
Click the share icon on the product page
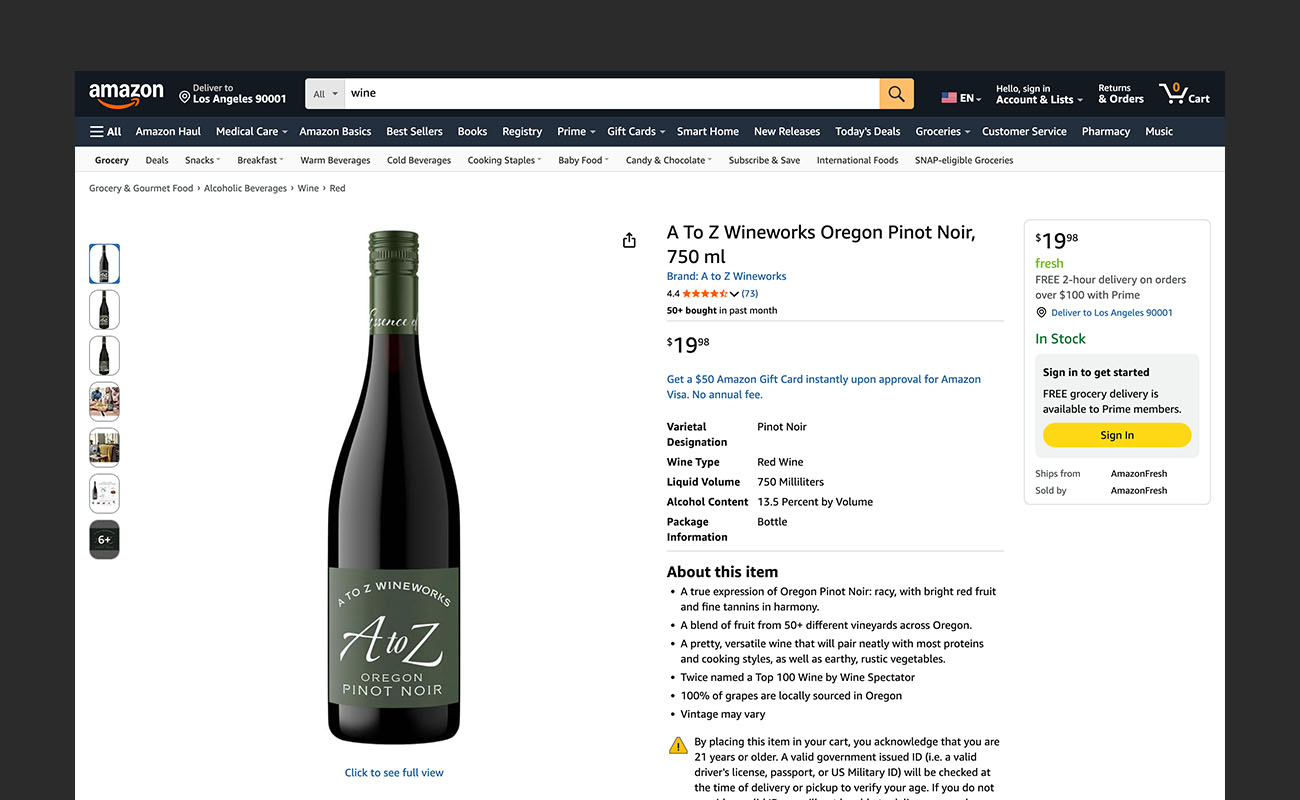[x=628, y=240]
